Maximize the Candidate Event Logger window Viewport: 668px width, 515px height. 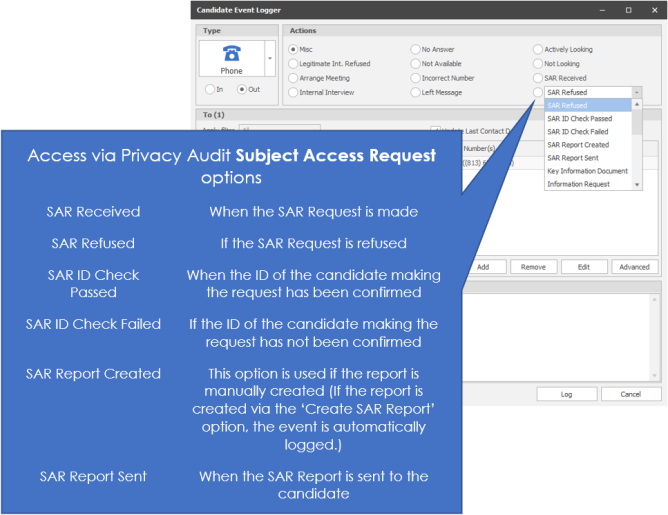click(627, 9)
